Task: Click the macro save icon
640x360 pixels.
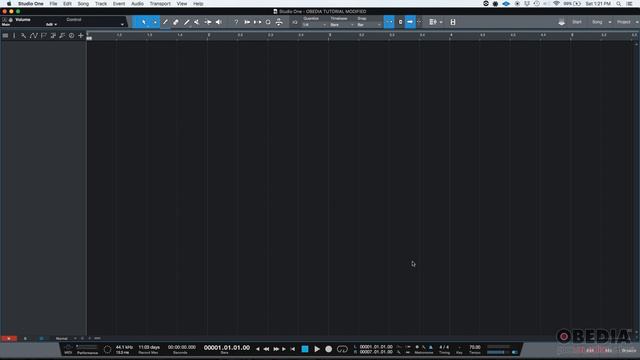Action: pos(453,22)
